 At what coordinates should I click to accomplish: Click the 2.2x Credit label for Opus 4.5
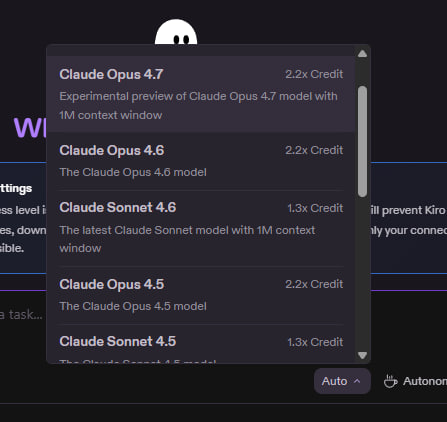[314, 284]
